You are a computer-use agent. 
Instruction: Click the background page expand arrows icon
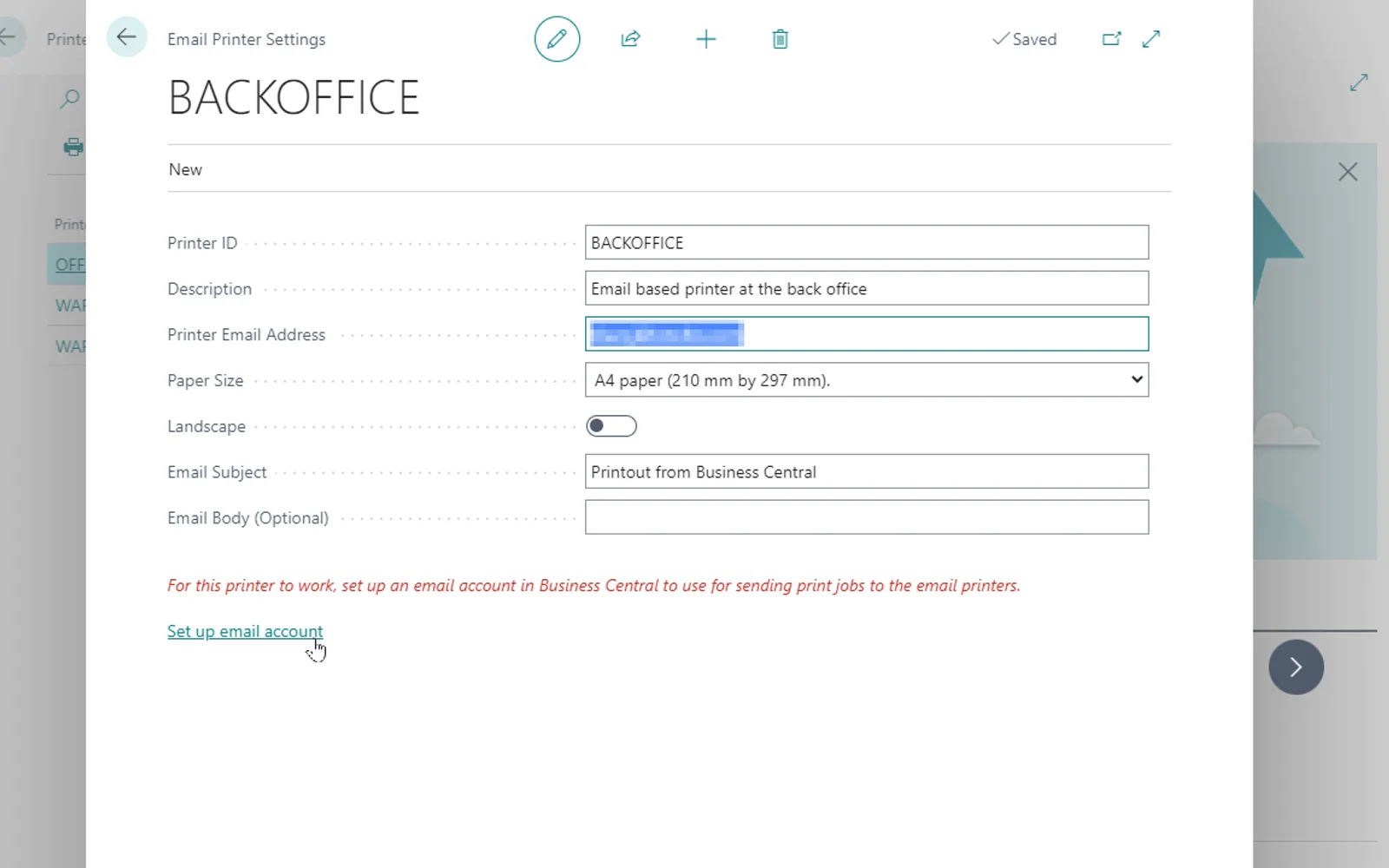coord(1359,82)
